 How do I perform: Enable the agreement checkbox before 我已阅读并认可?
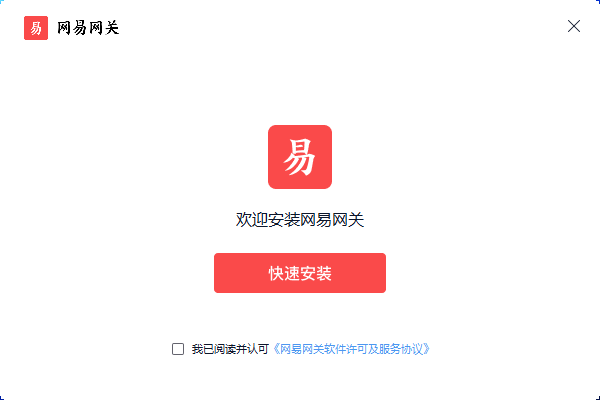click(178, 349)
